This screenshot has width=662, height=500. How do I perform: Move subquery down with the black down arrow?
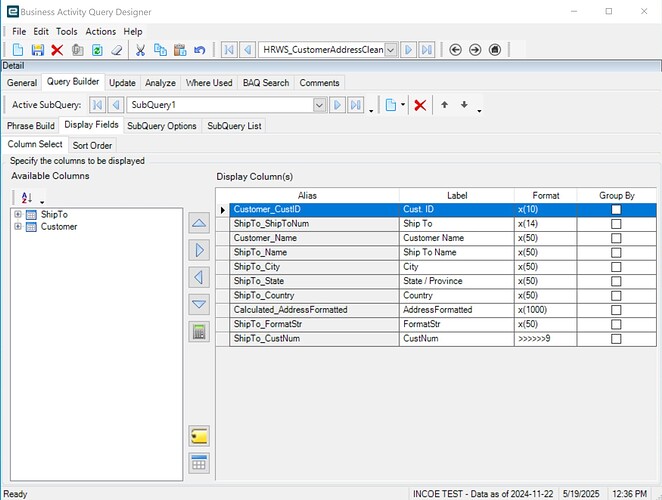coord(464,105)
